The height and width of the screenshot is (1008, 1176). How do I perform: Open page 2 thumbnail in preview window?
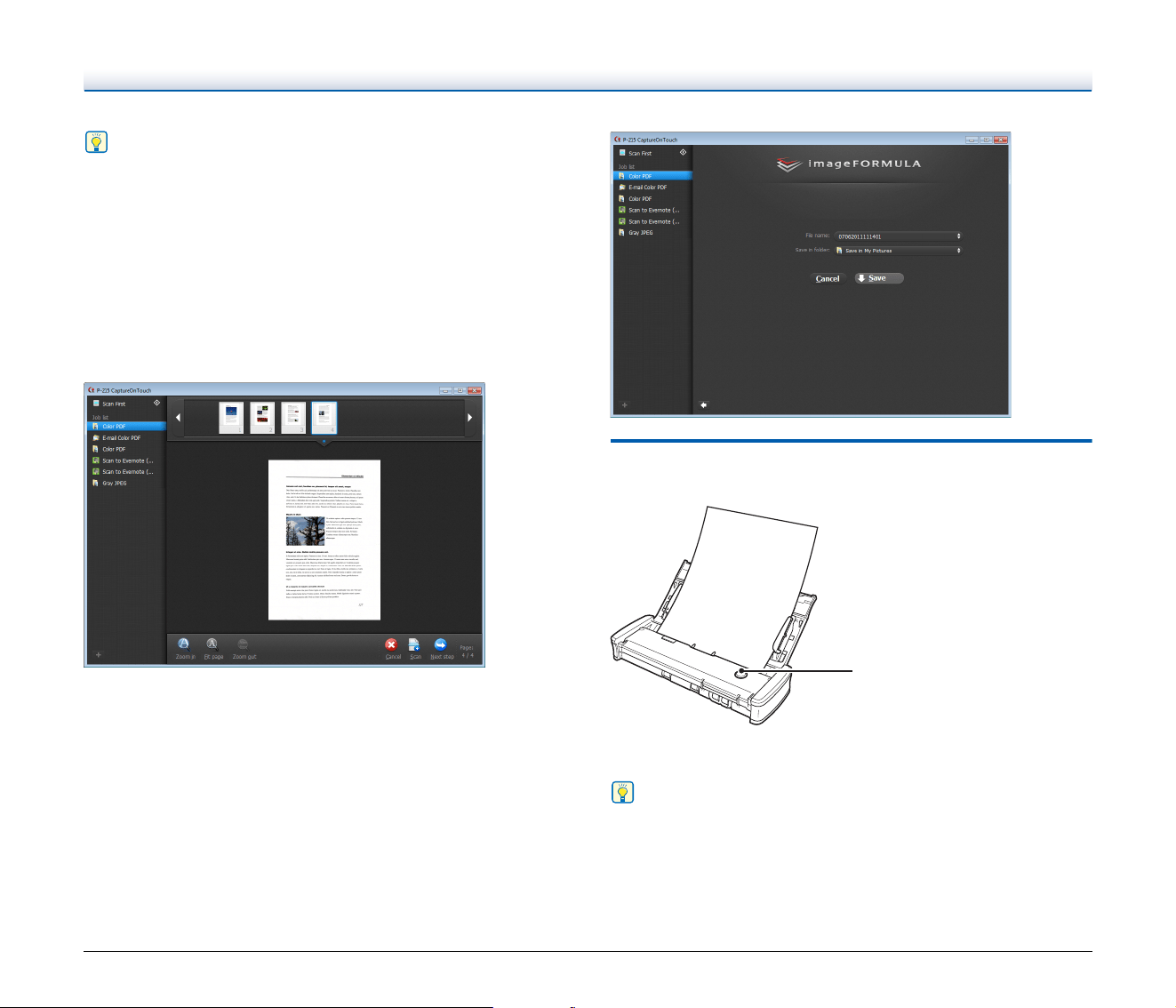(262, 418)
